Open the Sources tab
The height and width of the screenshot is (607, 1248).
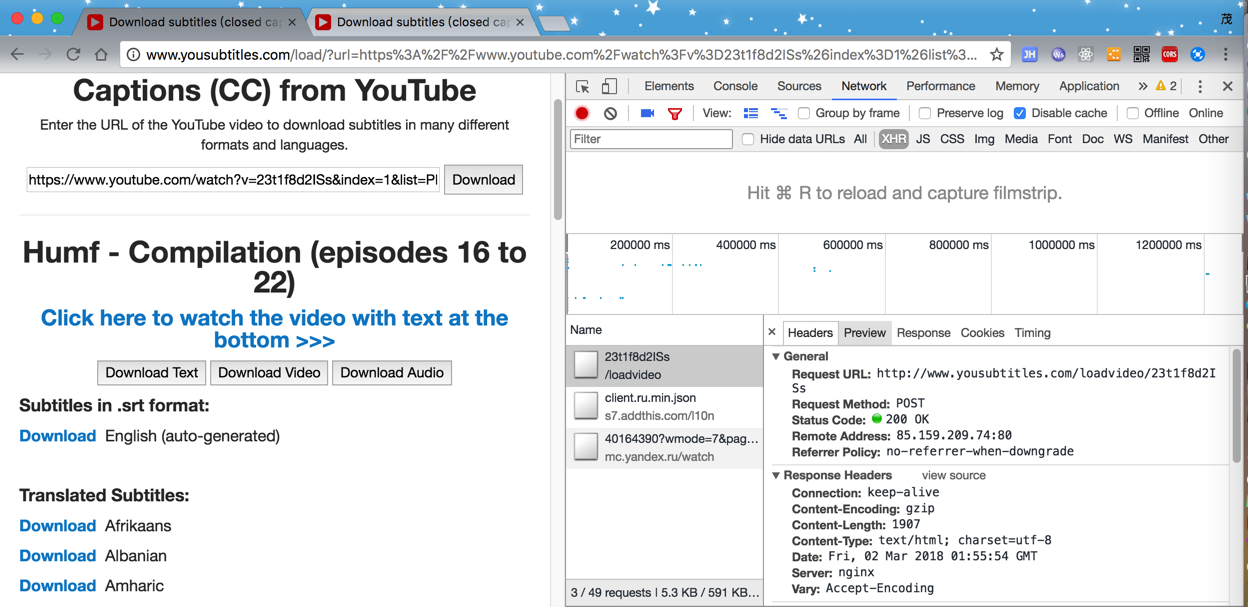click(799, 87)
